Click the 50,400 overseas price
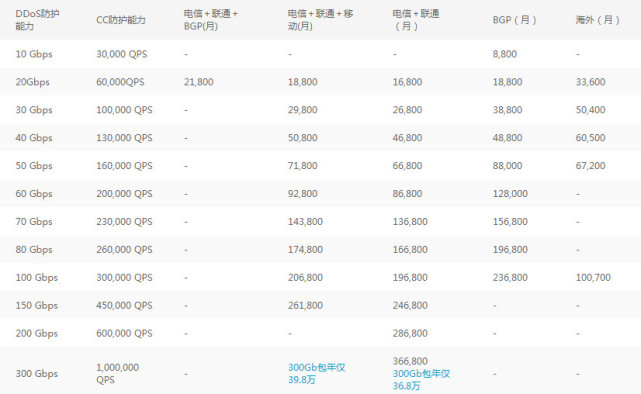The width and height of the screenshot is (641, 394). 591,110
